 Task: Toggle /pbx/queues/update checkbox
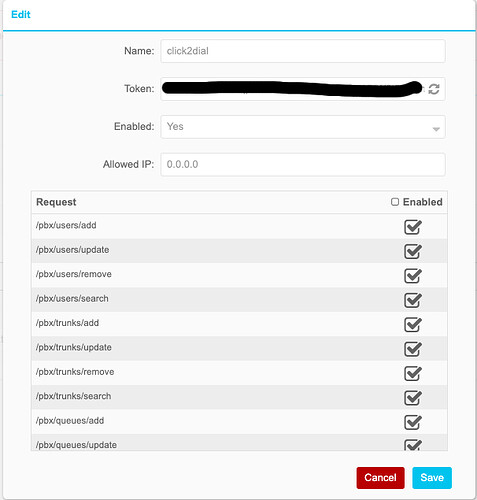pyautogui.click(x=413, y=445)
